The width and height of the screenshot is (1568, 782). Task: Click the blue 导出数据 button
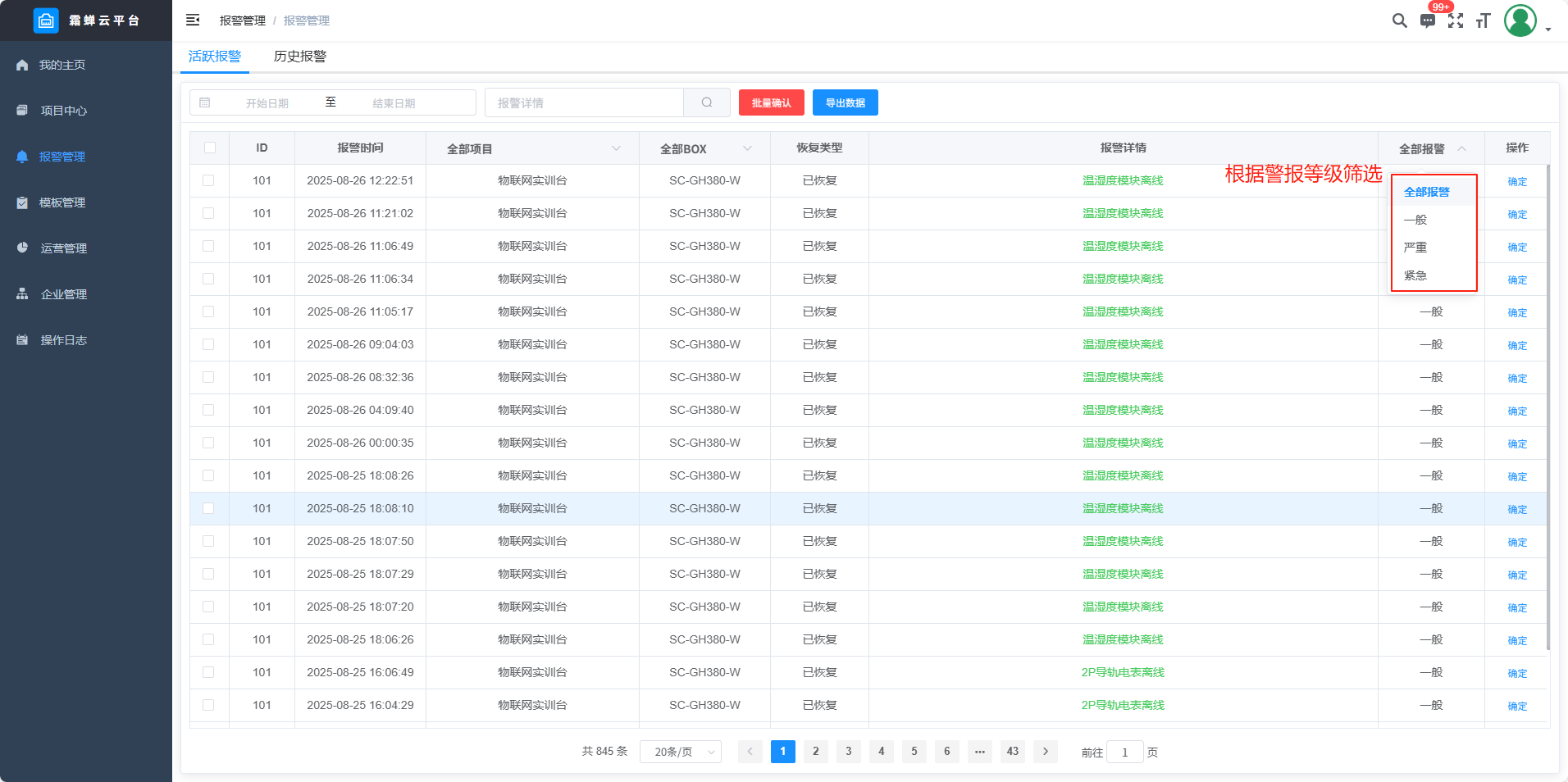coord(845,103)
